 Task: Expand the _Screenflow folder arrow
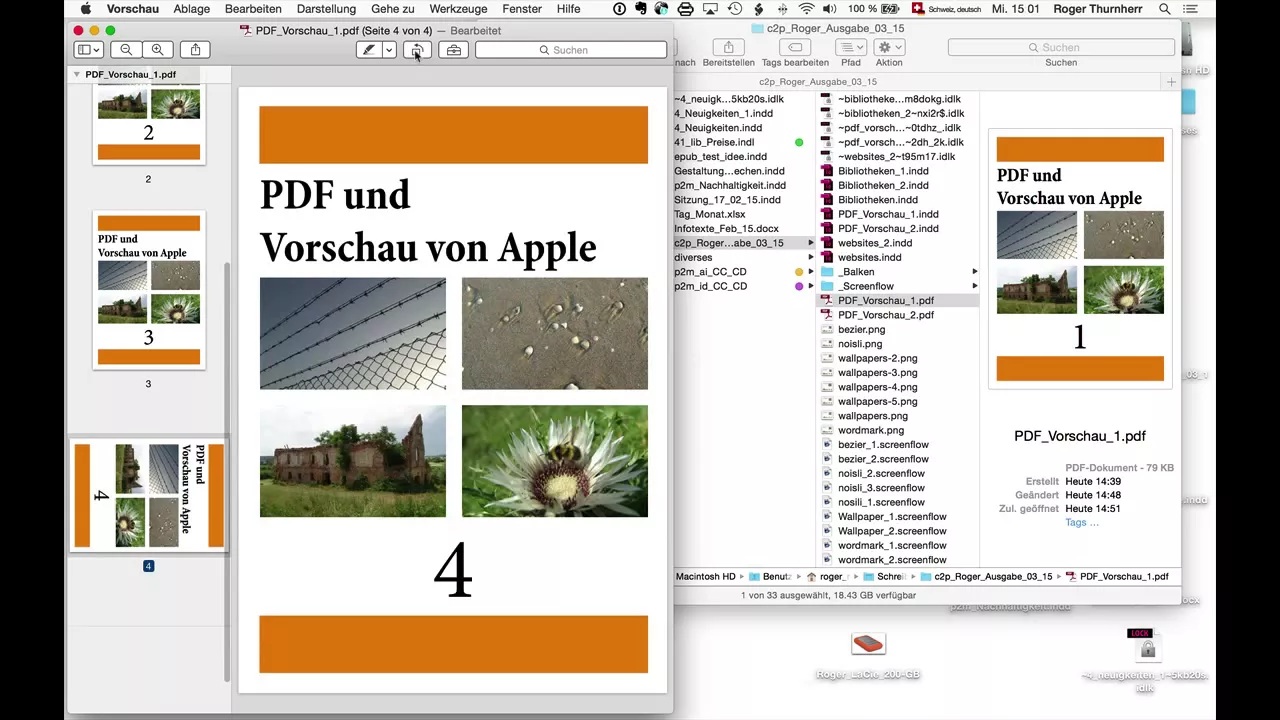[975, 286]
